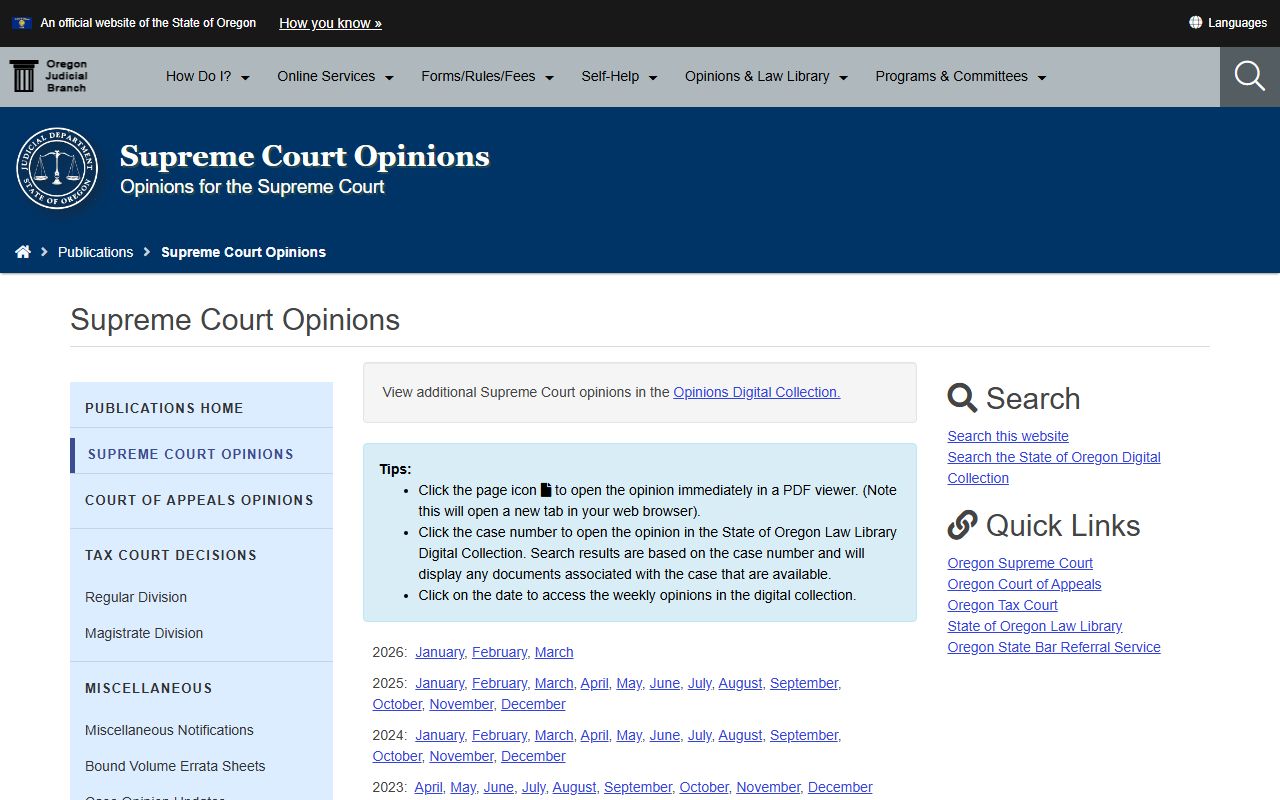The height and width of the screenshot is (800, 1280).
Task: Open 2026 March opinions
Action: pyautogui.click(x=554, y=652)
